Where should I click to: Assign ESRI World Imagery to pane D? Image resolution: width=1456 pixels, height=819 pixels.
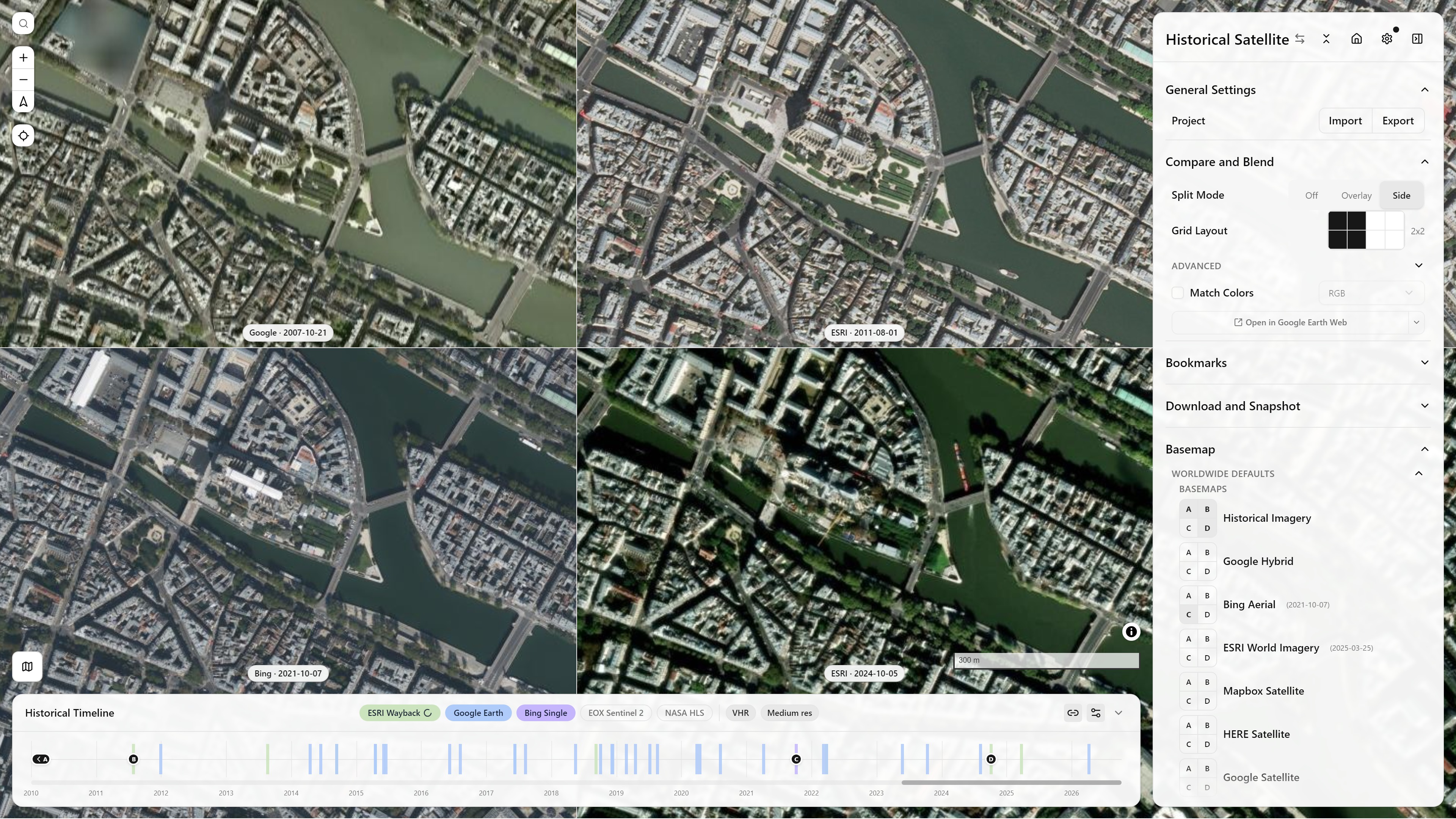[1207, 658]
